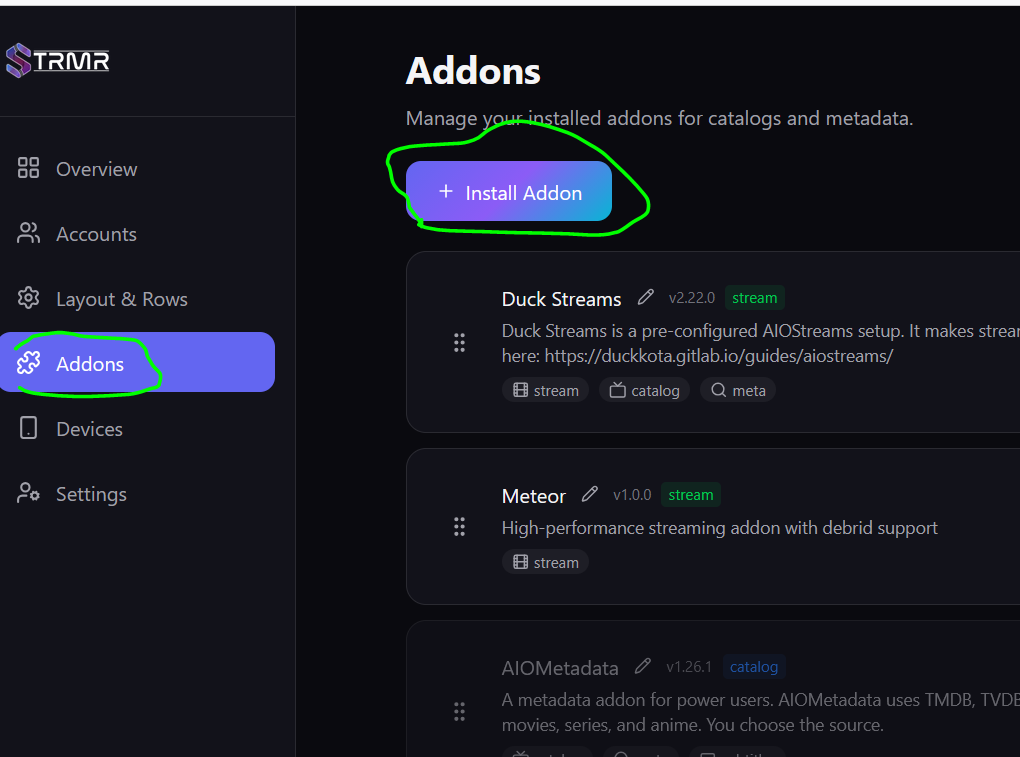Screen dimensions: 1020x757
Task: Select the Addons sidebar item
Action: tap(90, 364)
